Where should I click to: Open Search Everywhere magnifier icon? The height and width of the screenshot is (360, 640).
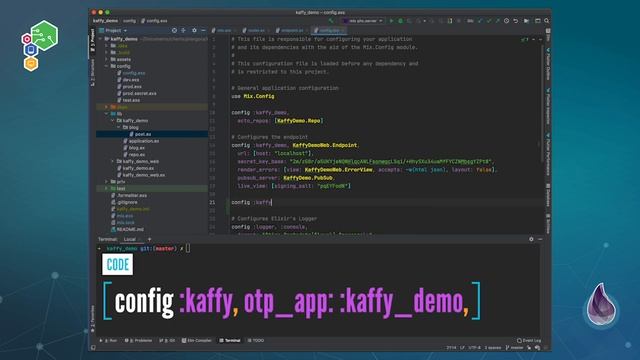tap(547, 20)
